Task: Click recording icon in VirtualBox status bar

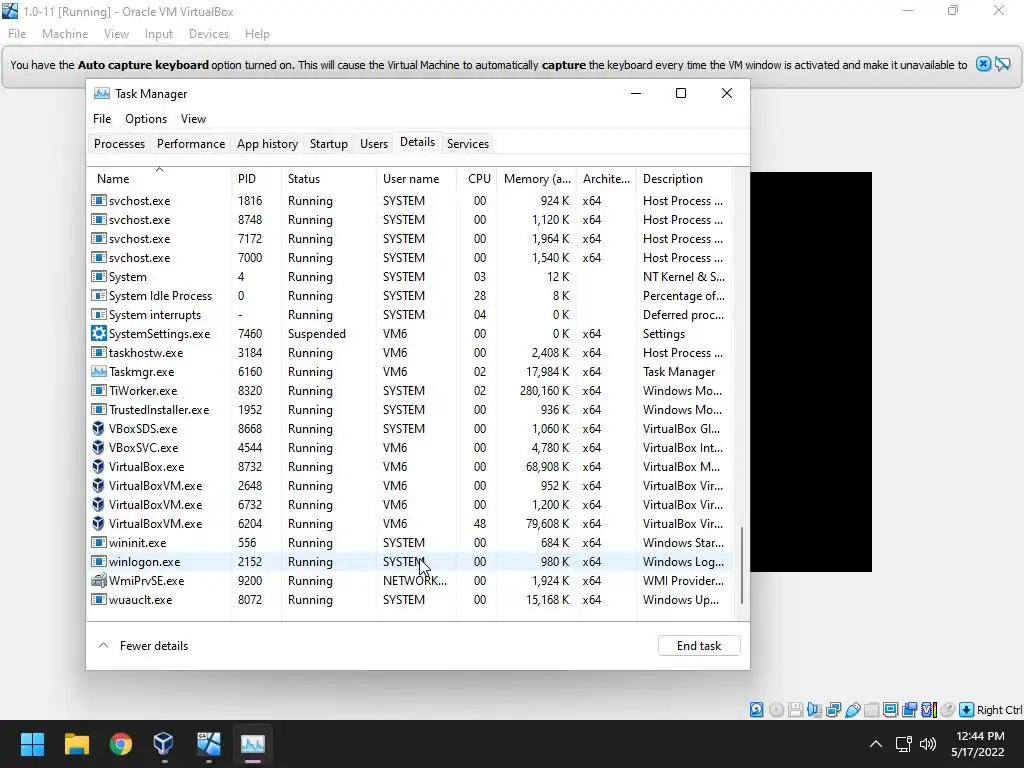Action: pos(910,710)
